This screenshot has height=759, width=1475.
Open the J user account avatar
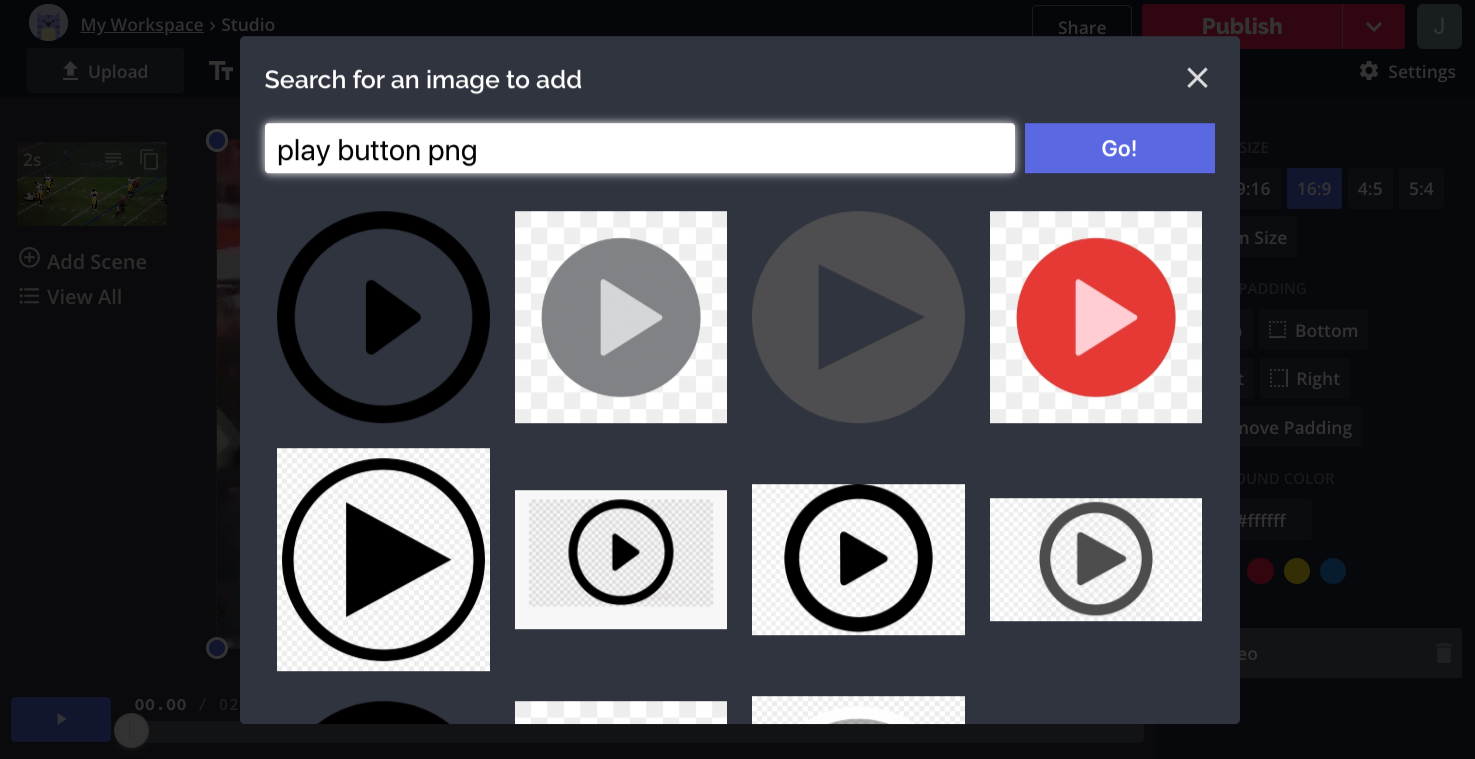tap(1439, 27)
